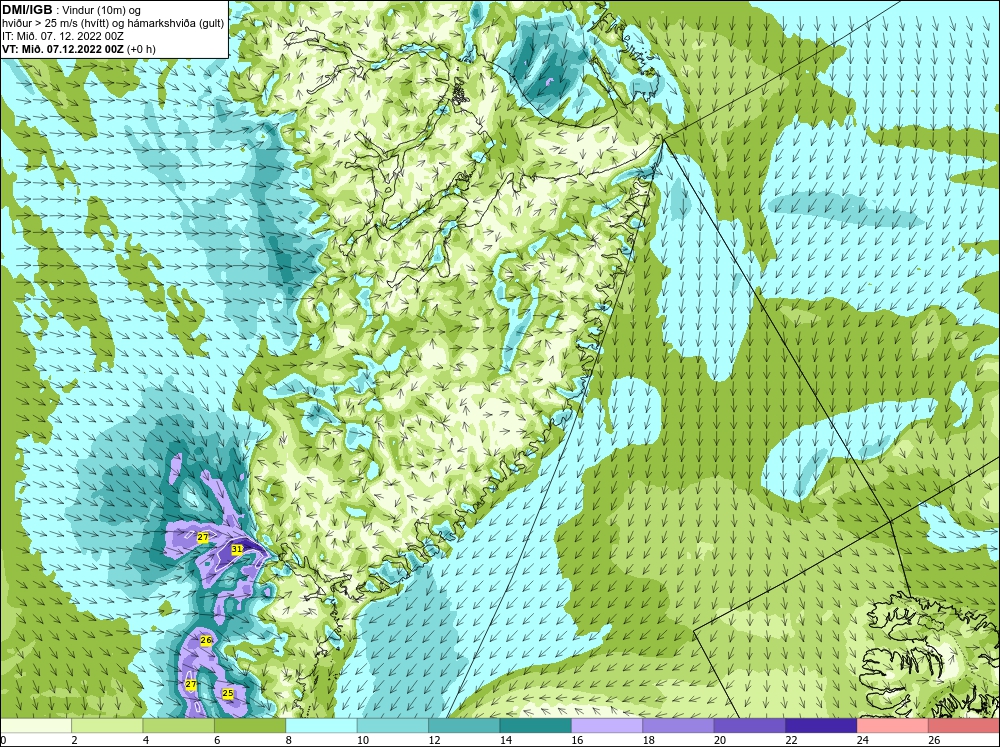Select the 'VT: Mið. 07.12.2022 00Z' valid time

(x=64, y=48)
